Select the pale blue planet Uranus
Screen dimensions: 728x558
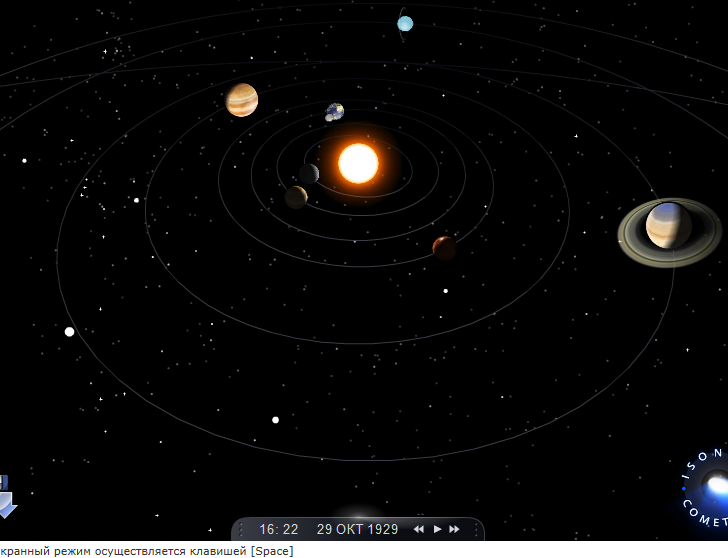[x=405, y=24]
